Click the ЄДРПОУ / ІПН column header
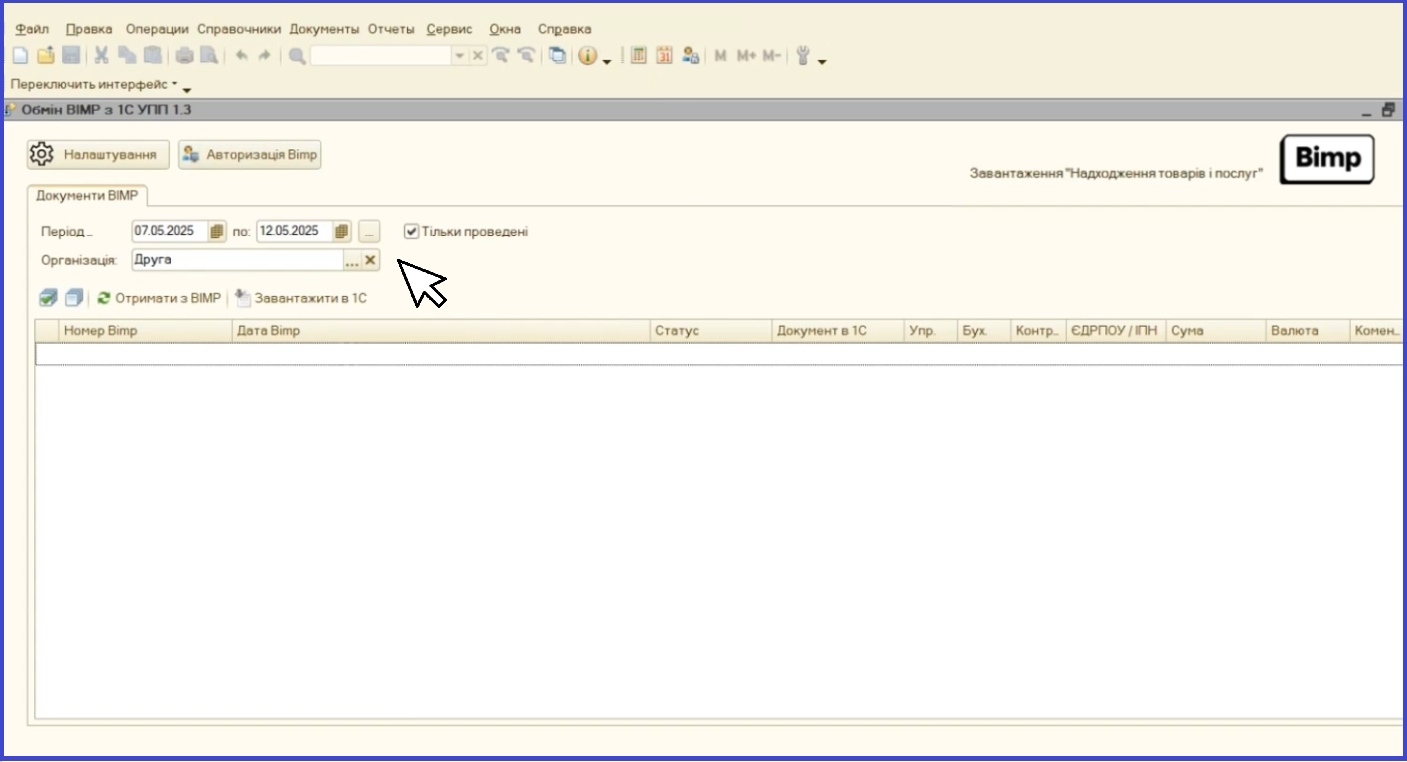The image size is (1407, 762). click(1114, 331)
